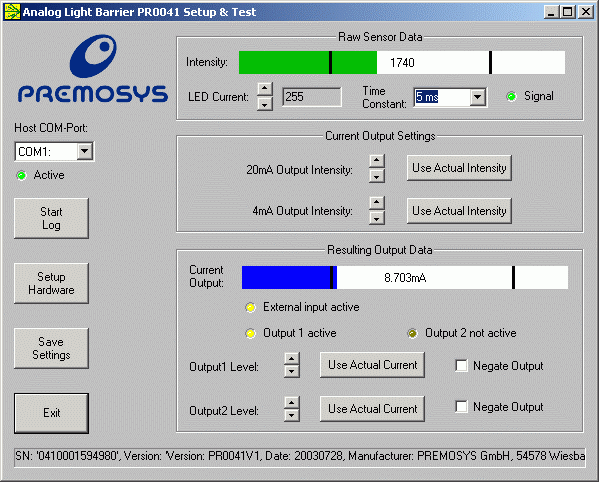Image resolution: width=599 pixels, height=482 pixels.
Task: Enable Negate Output for Output2
Action: pos(461,406)
